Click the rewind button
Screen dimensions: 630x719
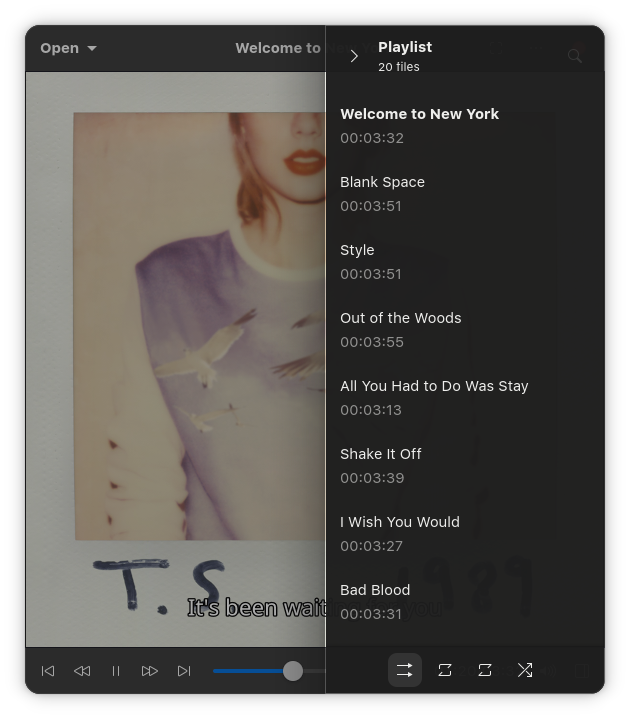click(x=82, y=671)
